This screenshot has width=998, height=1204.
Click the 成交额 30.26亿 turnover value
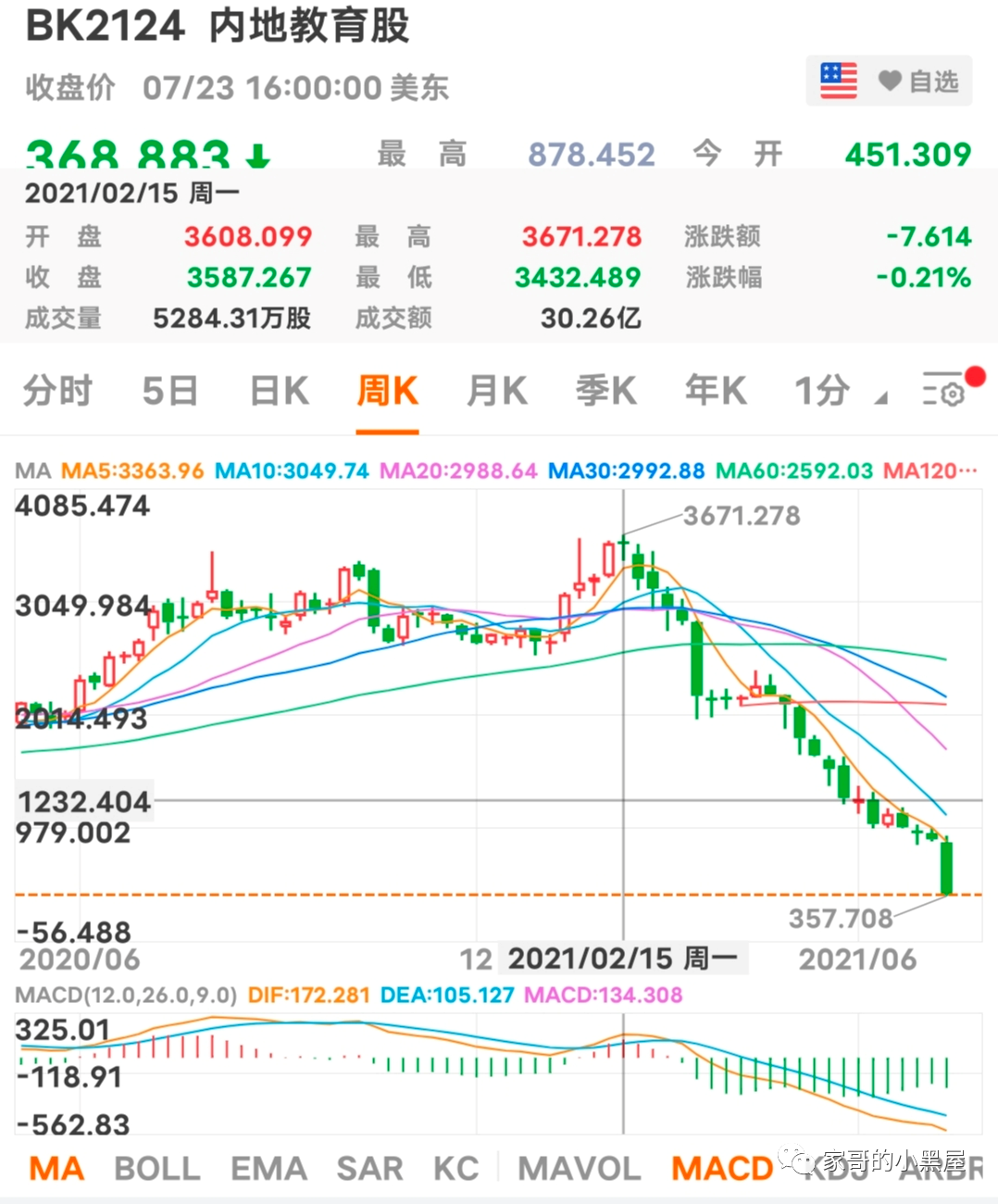coord(591,319)
